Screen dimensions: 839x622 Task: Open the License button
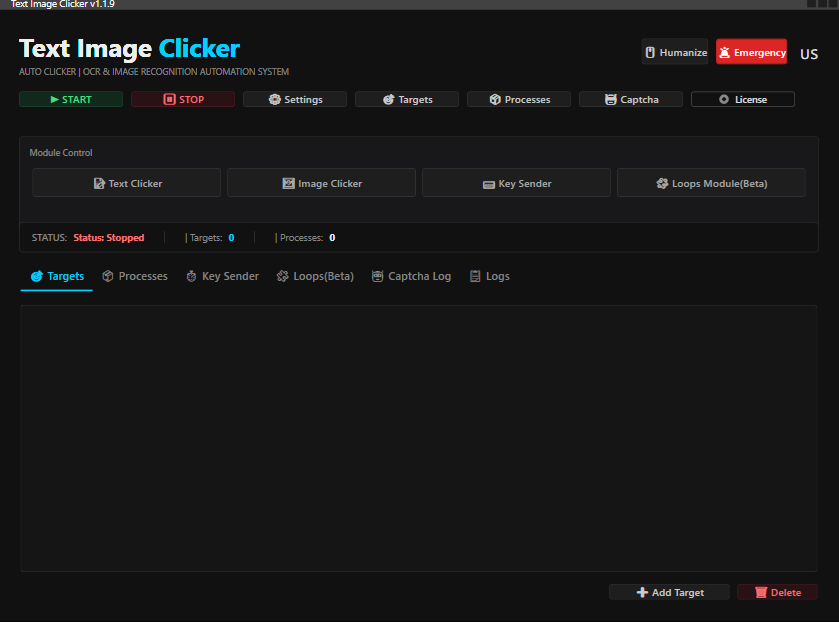pos(743,100)
